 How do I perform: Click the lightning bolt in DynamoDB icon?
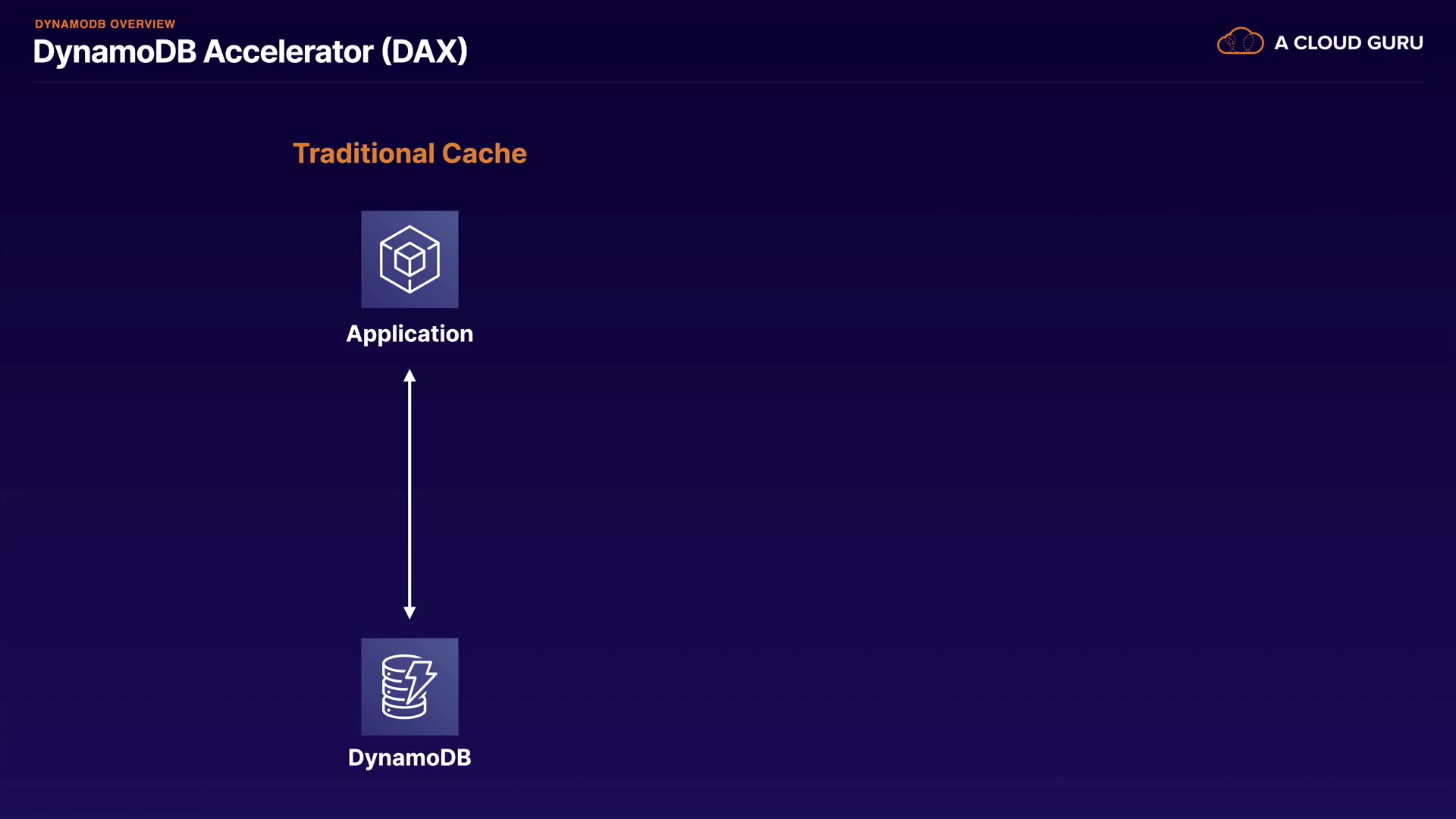click(420, 679)
